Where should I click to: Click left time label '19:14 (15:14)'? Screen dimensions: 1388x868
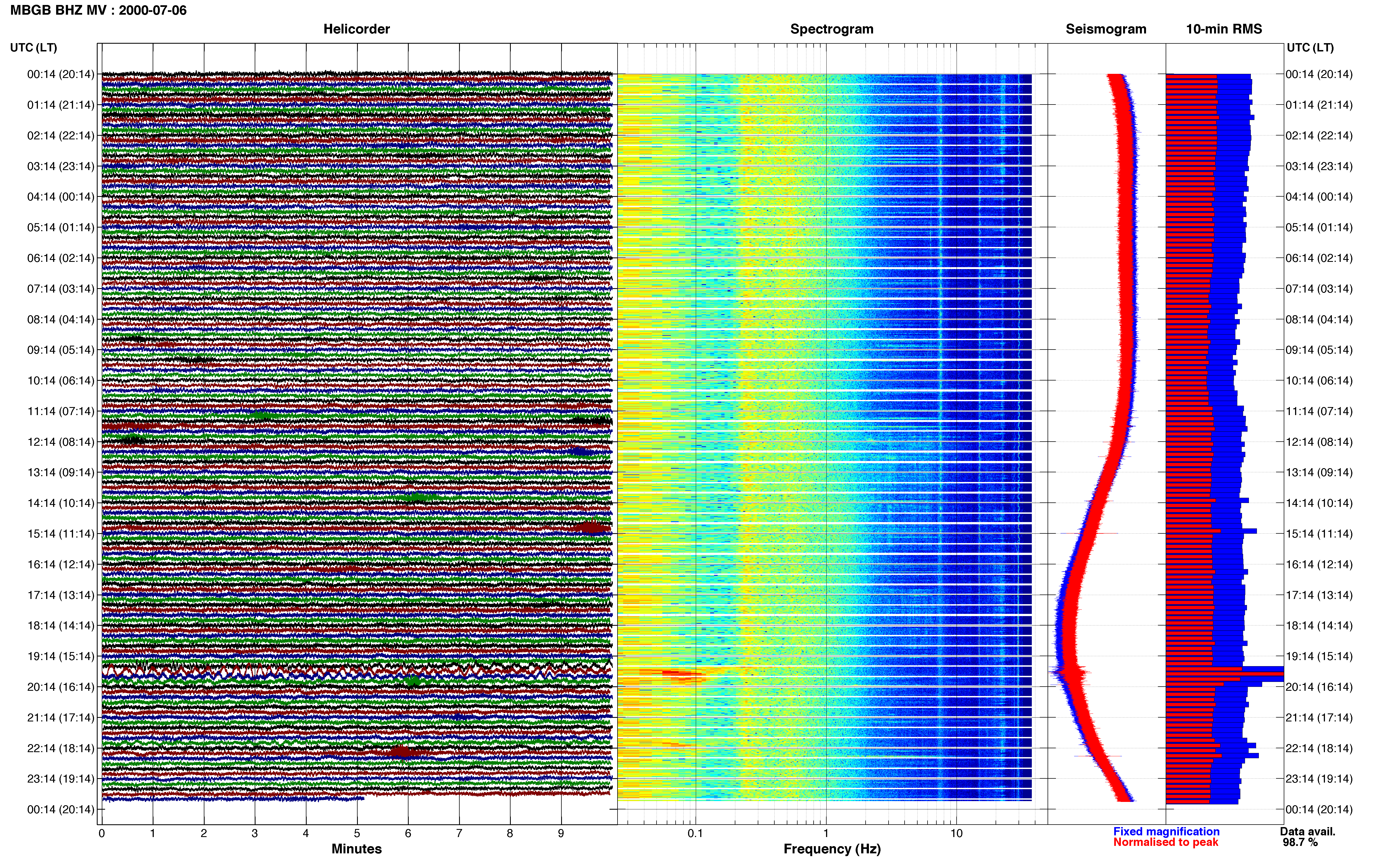tap(61, 656)
